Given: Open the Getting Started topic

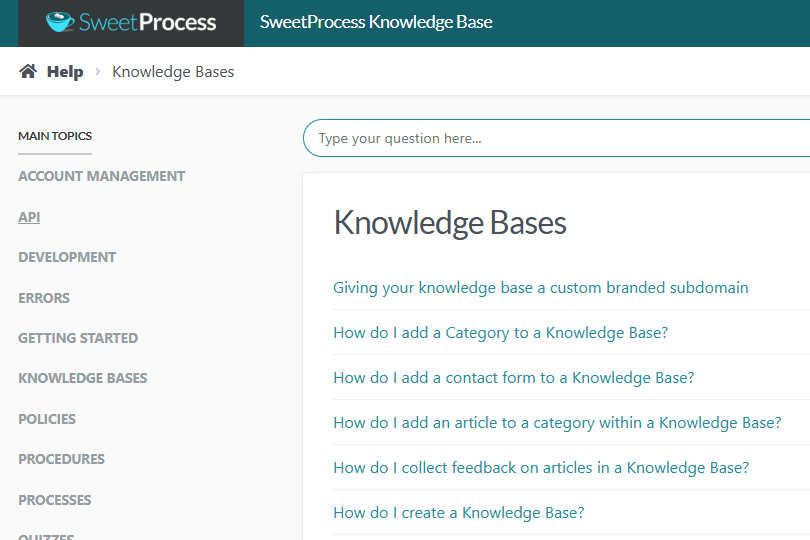Looking at the screenshot, I should (x=78, y=338).
